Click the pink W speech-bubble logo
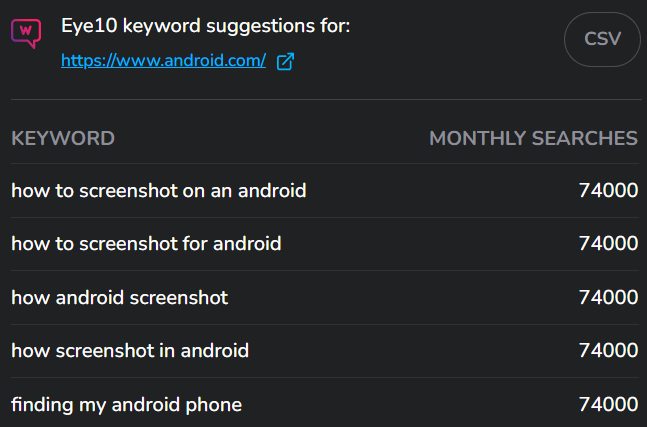Screen dimensions: 647x427 click(x=26, y=33)
